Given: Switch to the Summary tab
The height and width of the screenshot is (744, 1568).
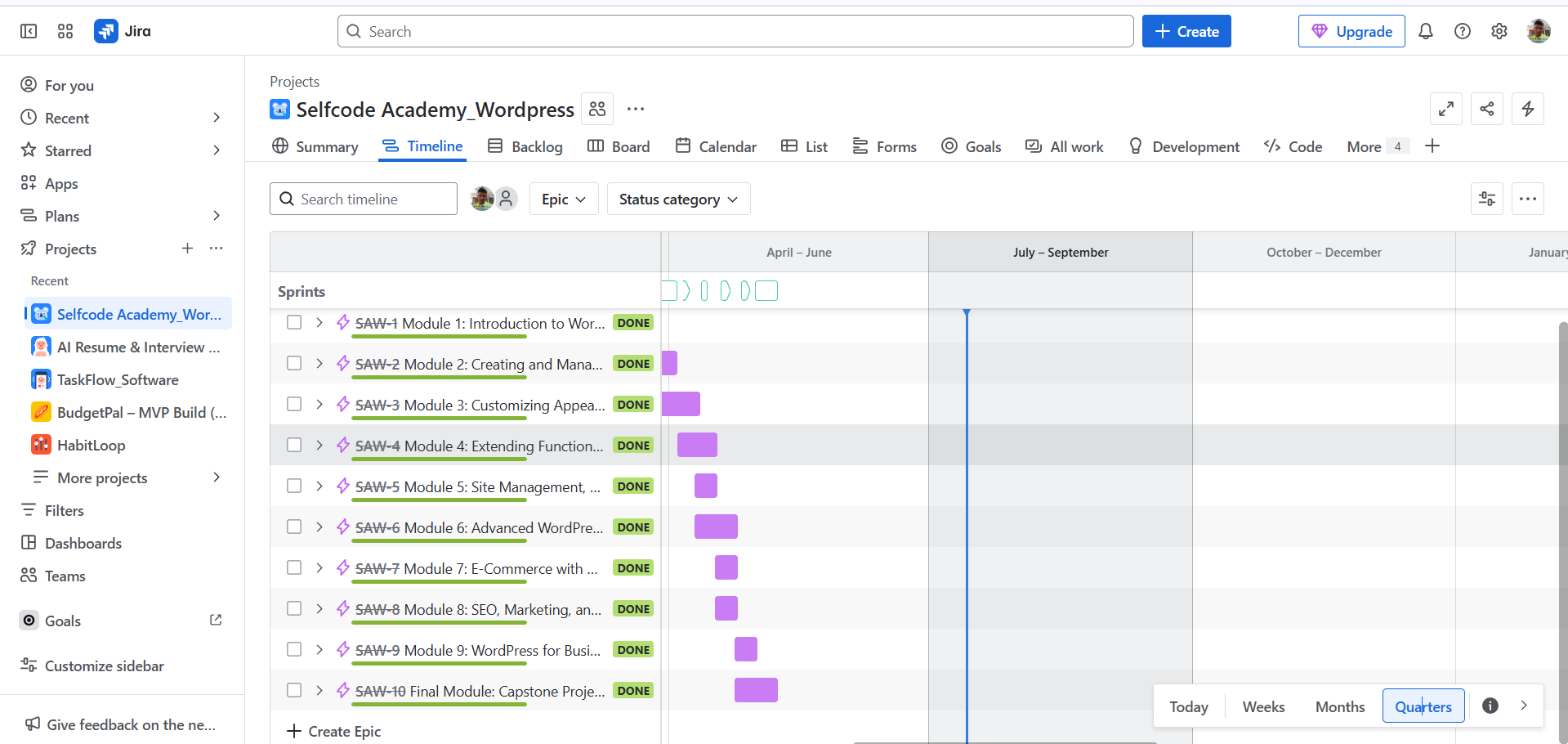Looking at the screenshot, I should coord(315,146).
